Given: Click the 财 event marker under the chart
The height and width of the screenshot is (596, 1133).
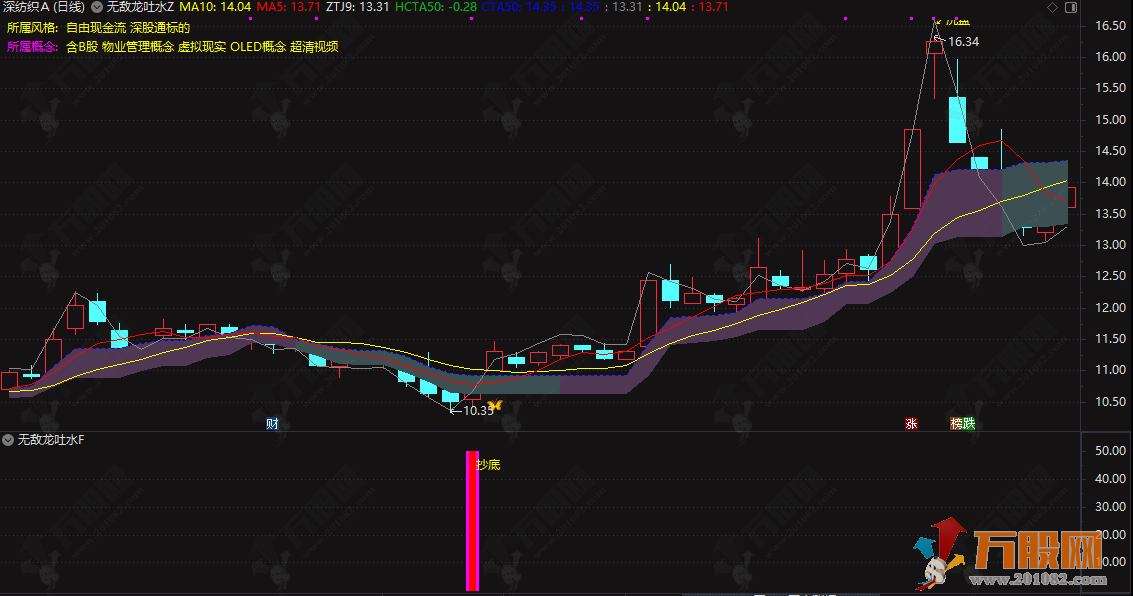Looking at the screenshot, I should tap(272, 423).
